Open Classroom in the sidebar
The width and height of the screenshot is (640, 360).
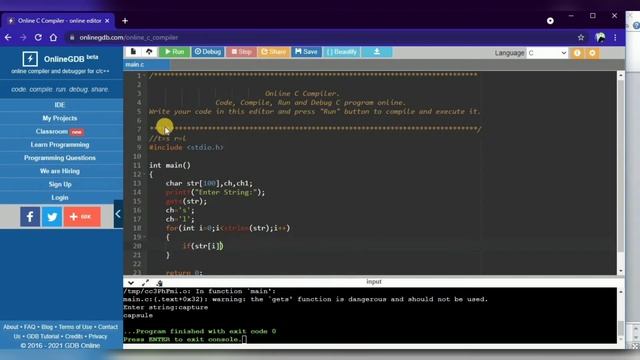point(60,131)
